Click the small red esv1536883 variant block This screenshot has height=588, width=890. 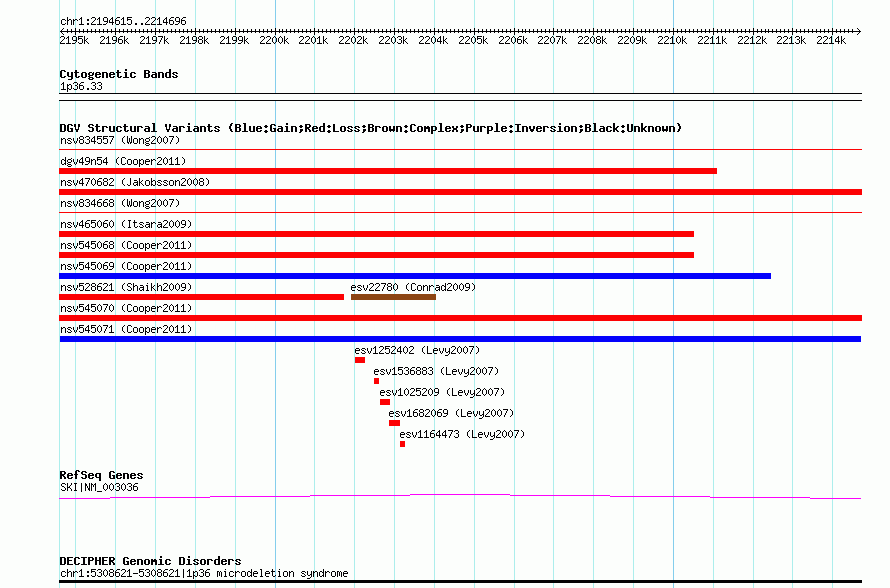(376, 381)
